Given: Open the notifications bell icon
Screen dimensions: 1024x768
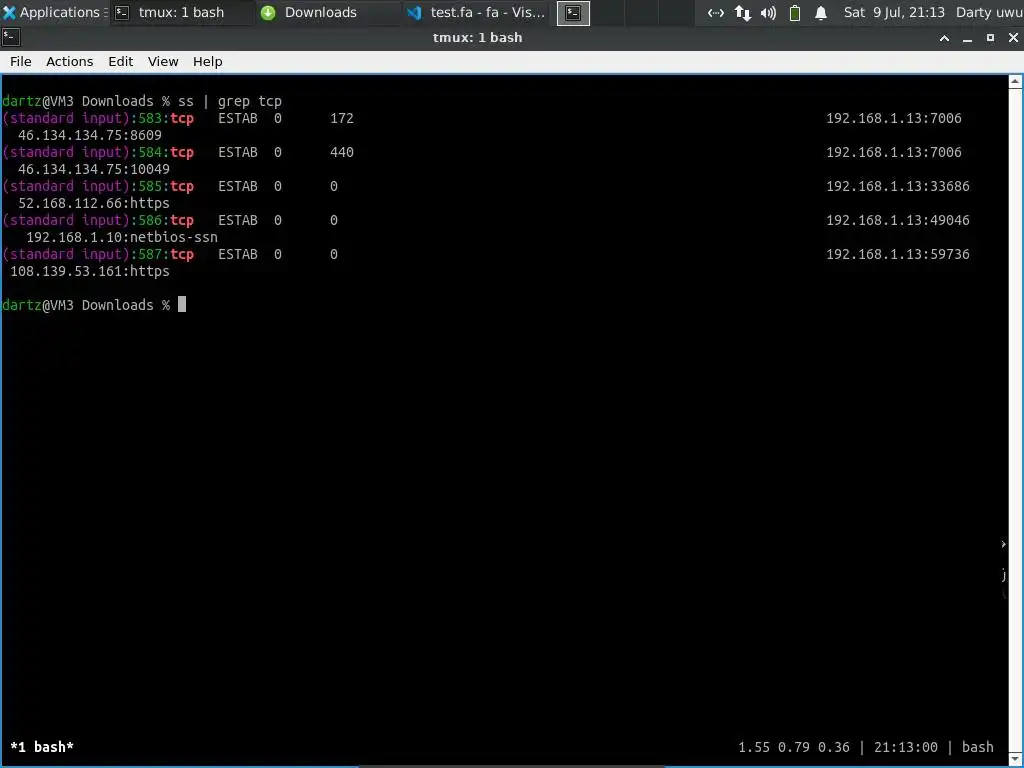Looking at the screenshot, I should coord(821,13).
